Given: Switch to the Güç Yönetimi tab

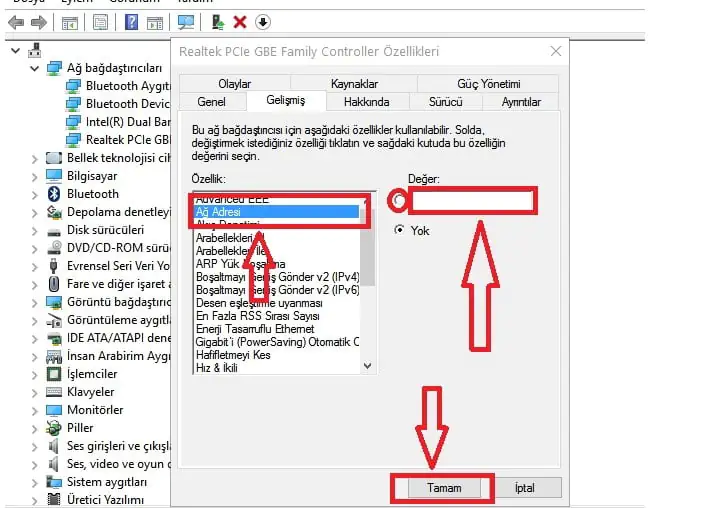Looking at the screenshot, I should pos(488,84).
